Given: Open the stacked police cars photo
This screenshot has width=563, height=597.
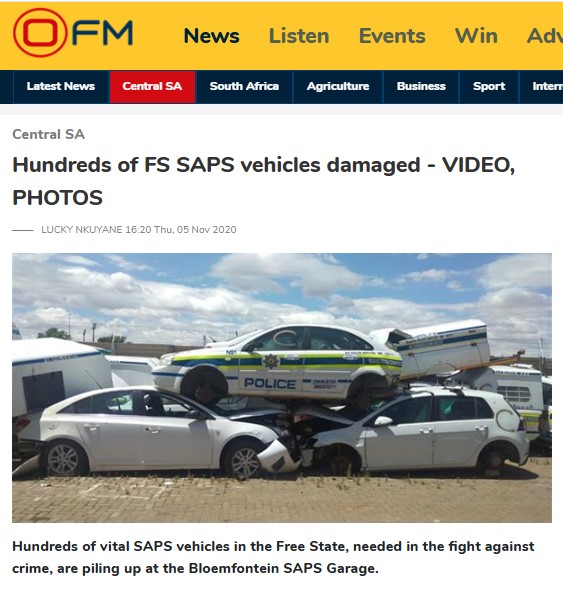Looking at the screenshot, I should [x=282, y=388].
